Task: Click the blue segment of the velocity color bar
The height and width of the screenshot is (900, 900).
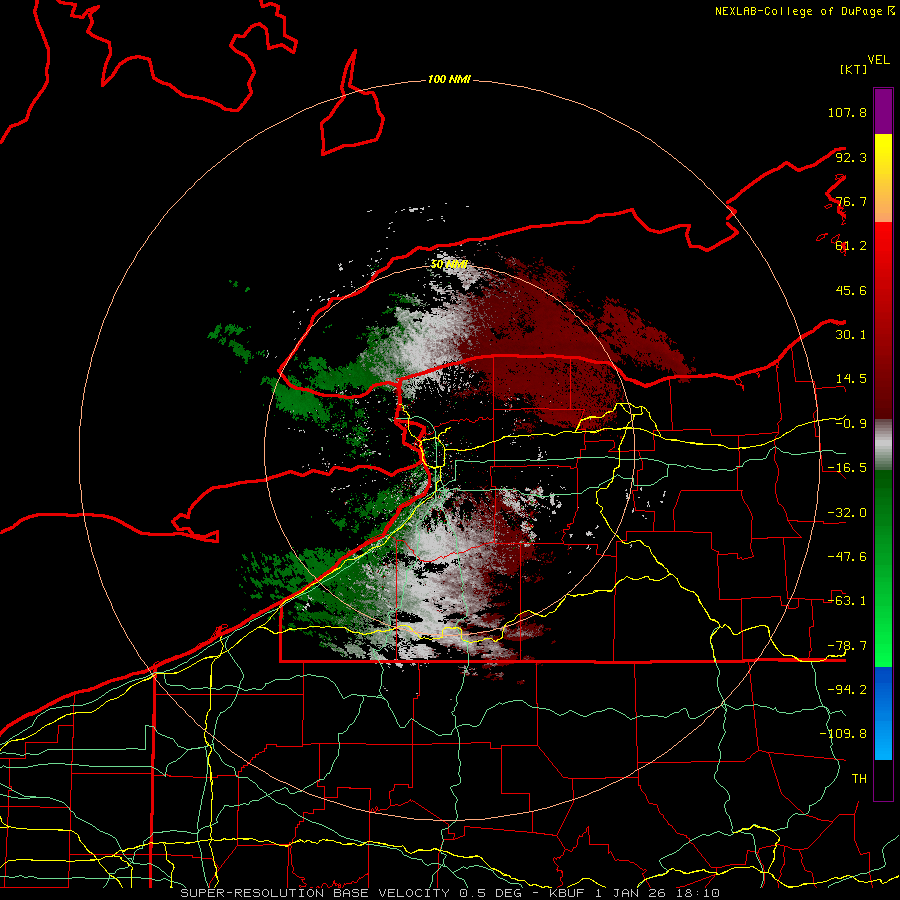Action: (x=883, y=713)
